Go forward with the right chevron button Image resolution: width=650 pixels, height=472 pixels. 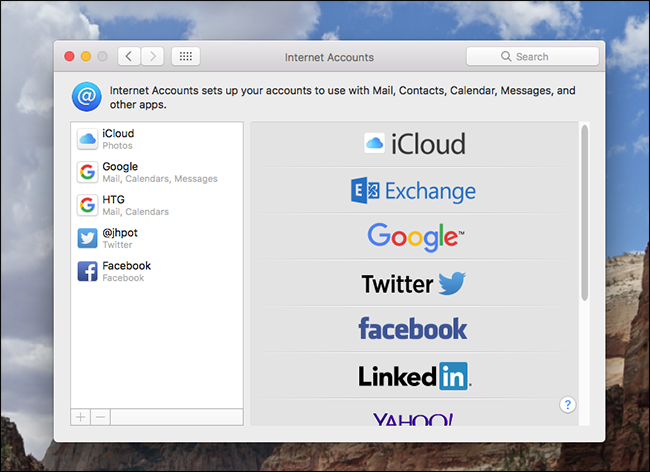coord(153,56)
